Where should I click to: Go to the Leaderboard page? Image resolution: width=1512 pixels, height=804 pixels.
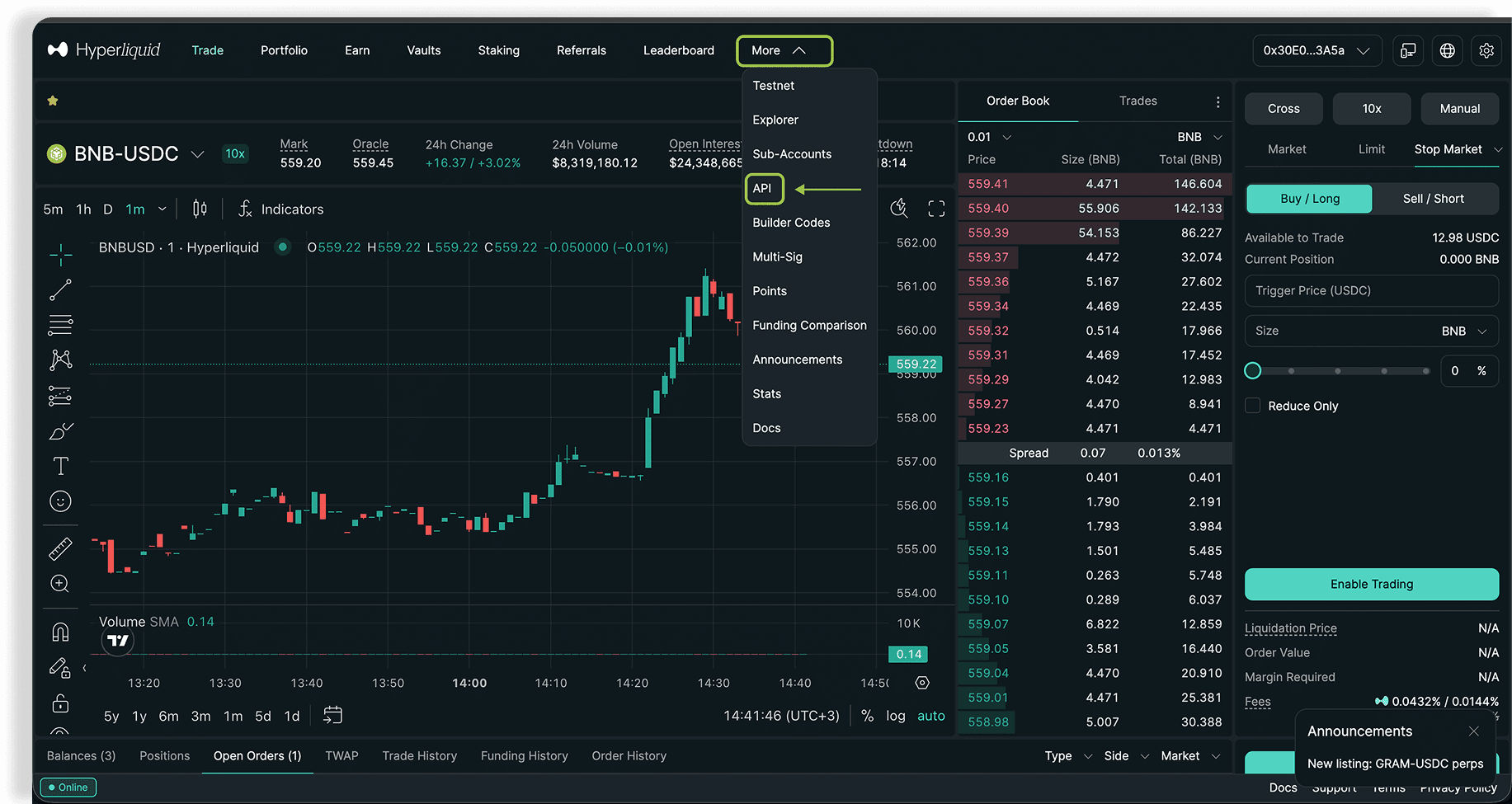678,50
